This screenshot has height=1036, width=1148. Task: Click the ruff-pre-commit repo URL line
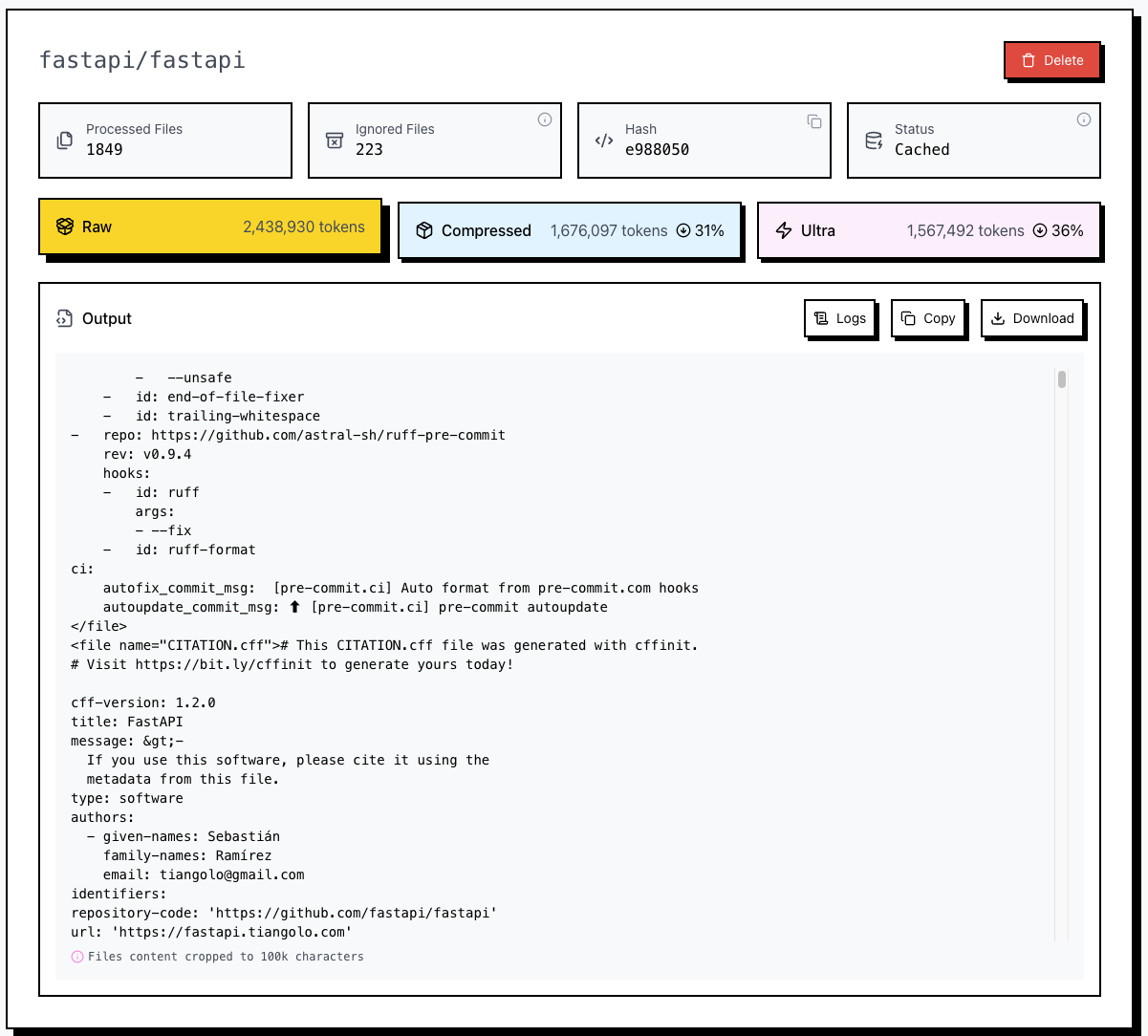[x=289, y=435]
